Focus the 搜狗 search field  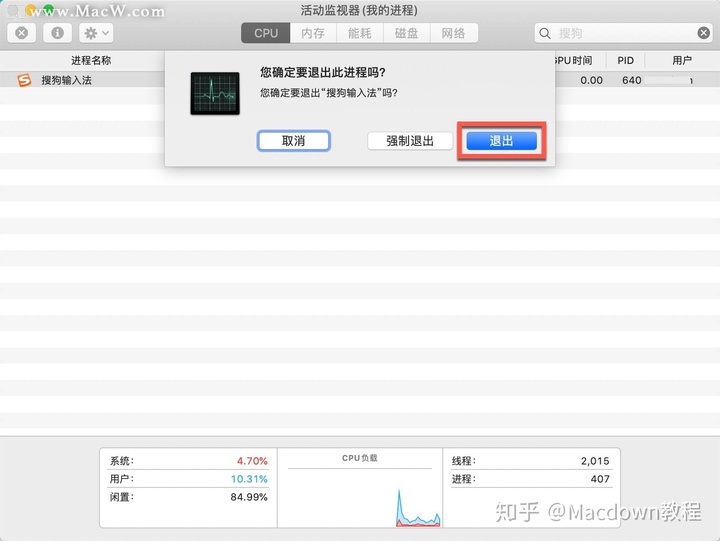(x=624, y=33)
